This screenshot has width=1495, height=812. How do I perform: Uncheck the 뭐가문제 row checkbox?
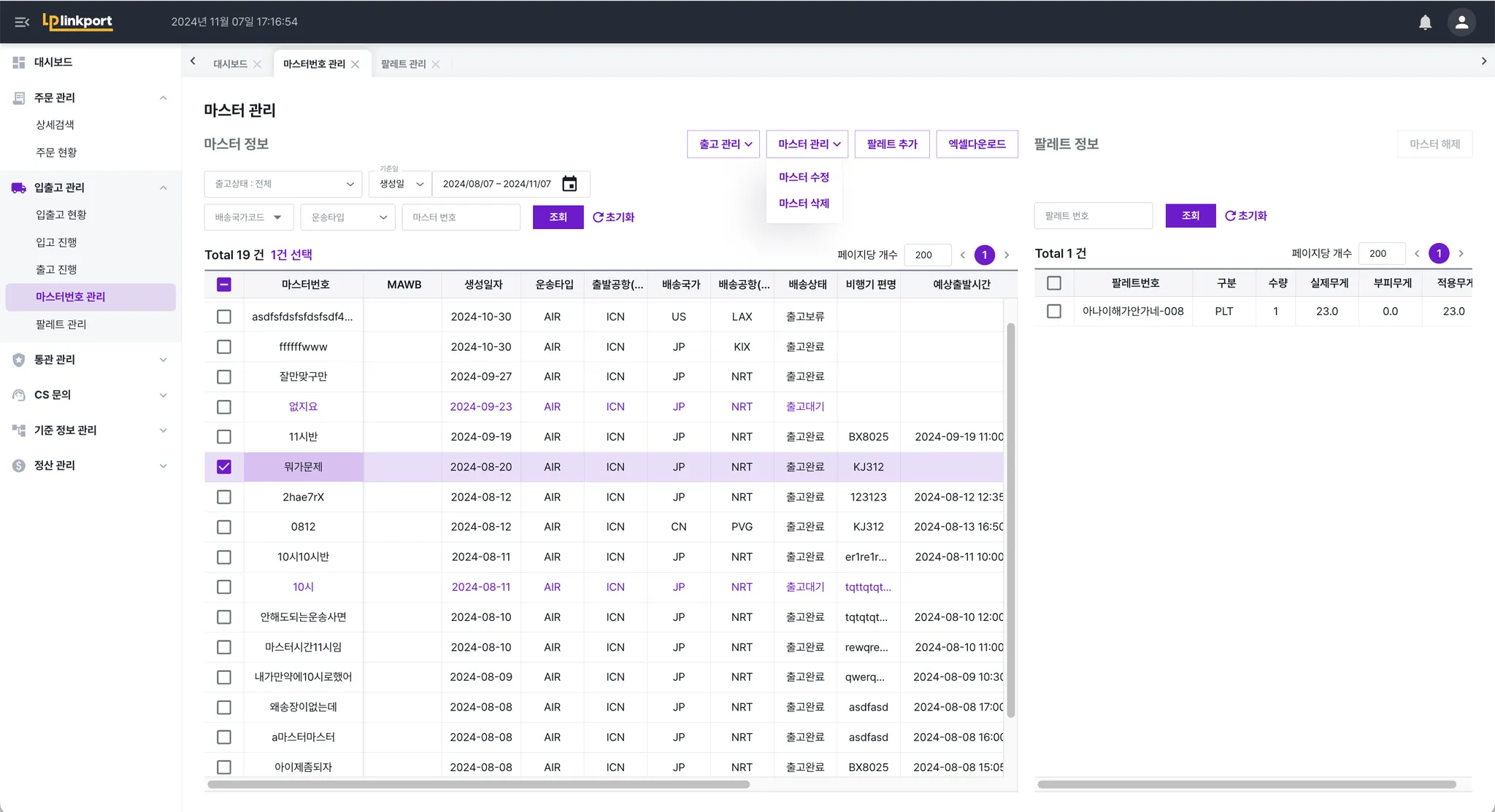[224, 467]
